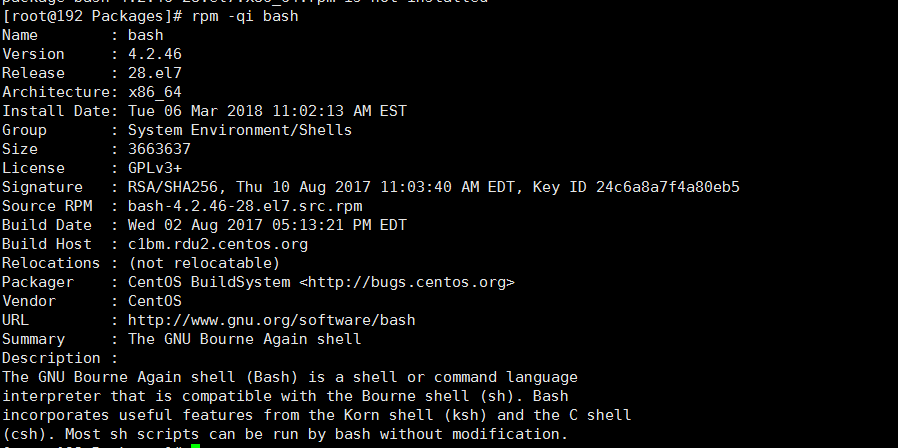
Task: Click the x86_64 architecture value
Action: coord(155,92)
